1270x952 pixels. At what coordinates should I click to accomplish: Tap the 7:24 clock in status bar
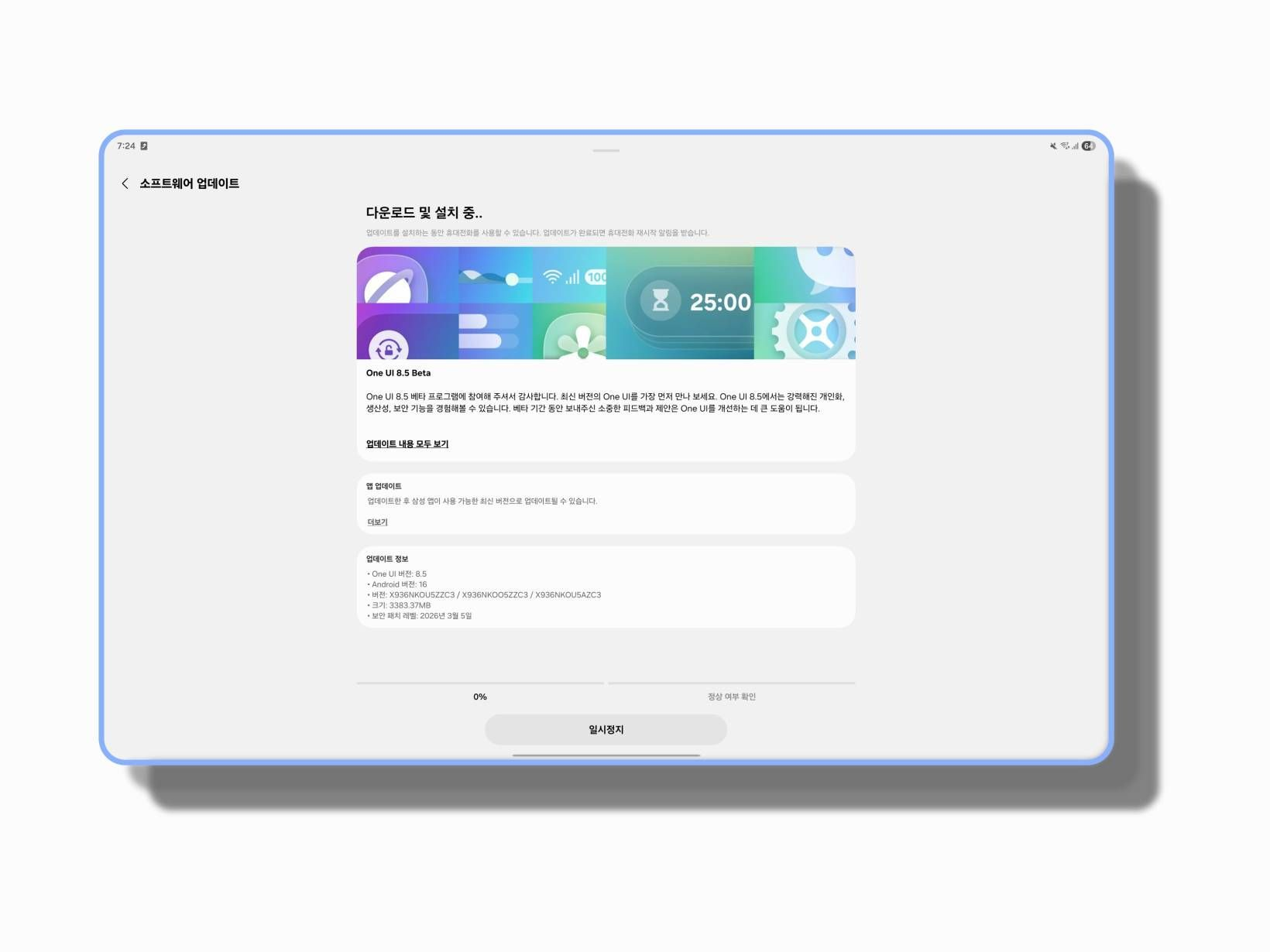click(125, 146)
